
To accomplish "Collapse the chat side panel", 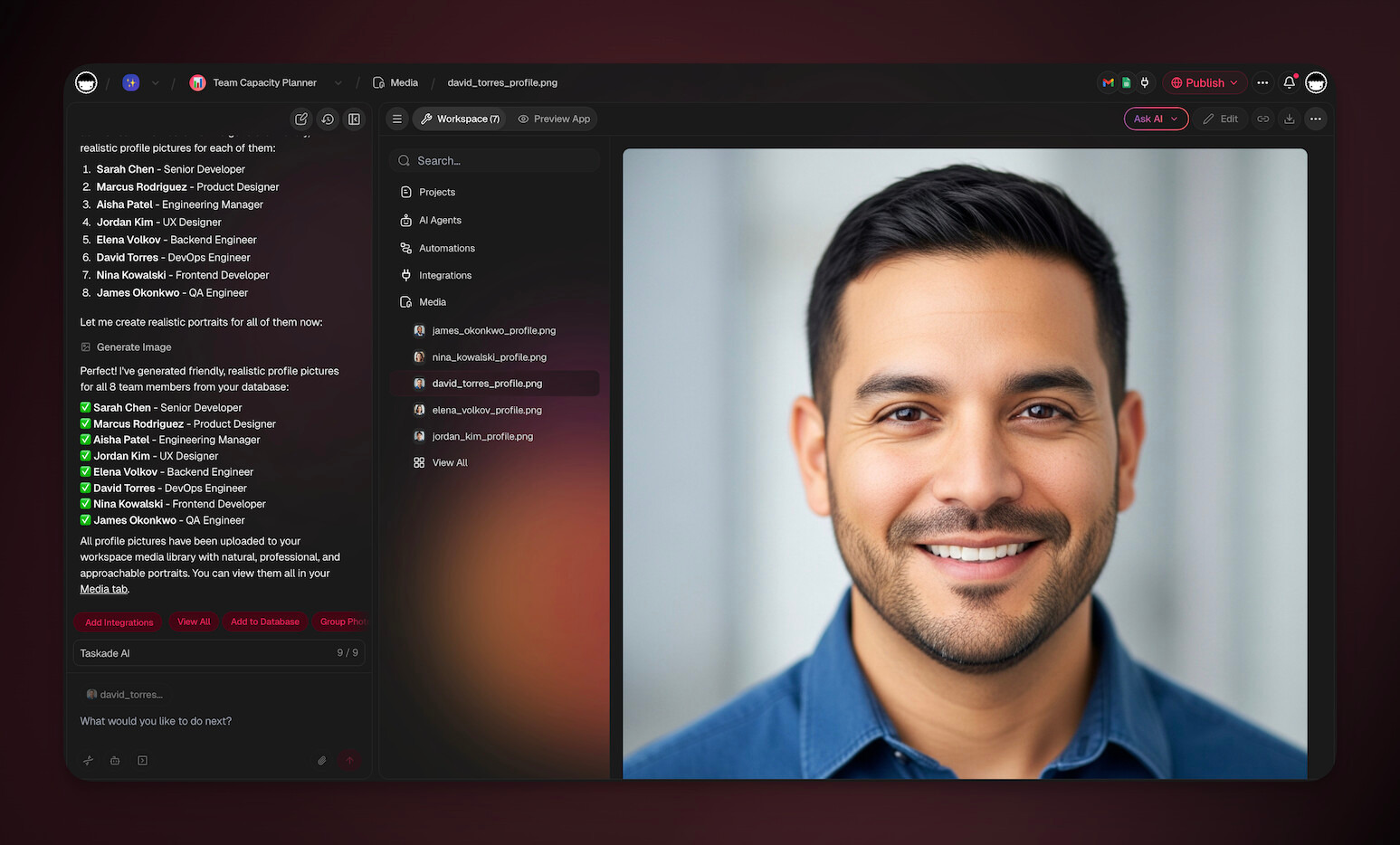I will pyautogui.click(x=354, y=119).
